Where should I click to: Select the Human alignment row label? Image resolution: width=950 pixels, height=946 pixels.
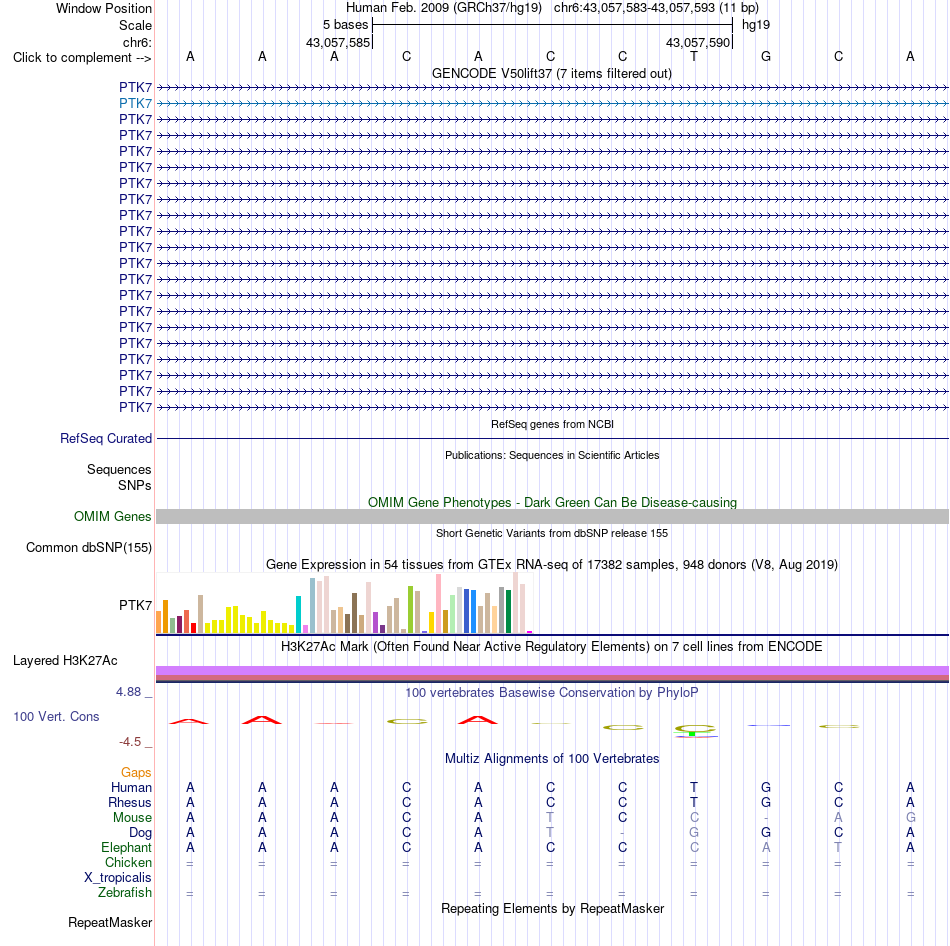[x=131, y=788]
